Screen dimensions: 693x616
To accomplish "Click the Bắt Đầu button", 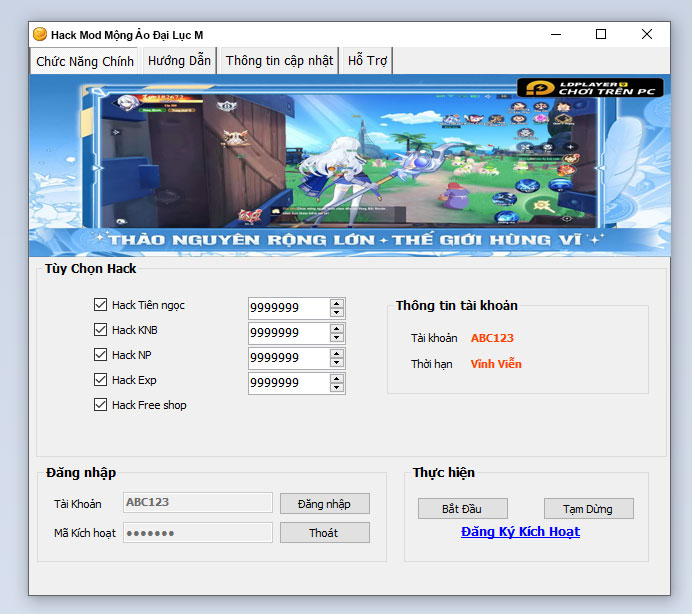I will click(462, 509).
